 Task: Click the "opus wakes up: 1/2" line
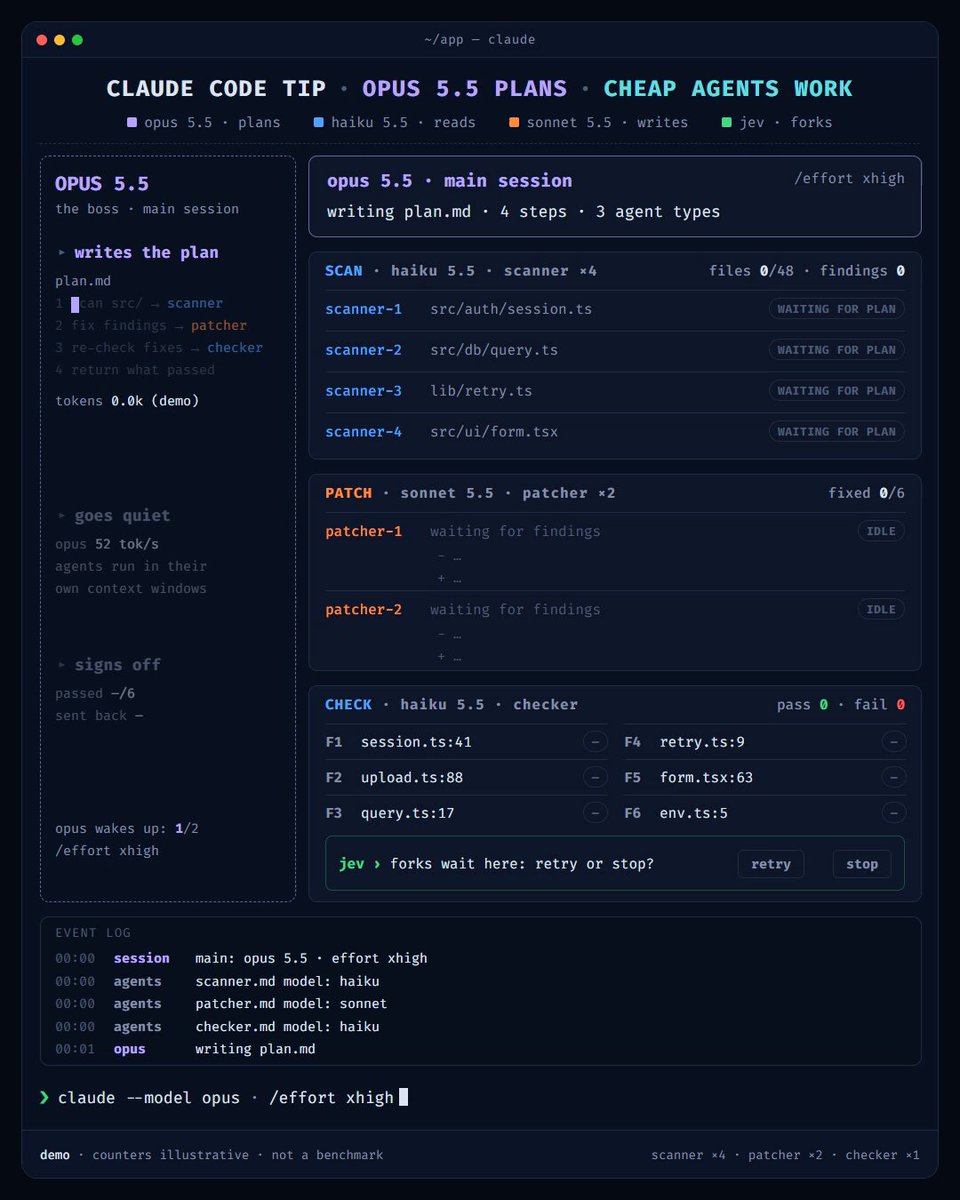tap(127, 828)
